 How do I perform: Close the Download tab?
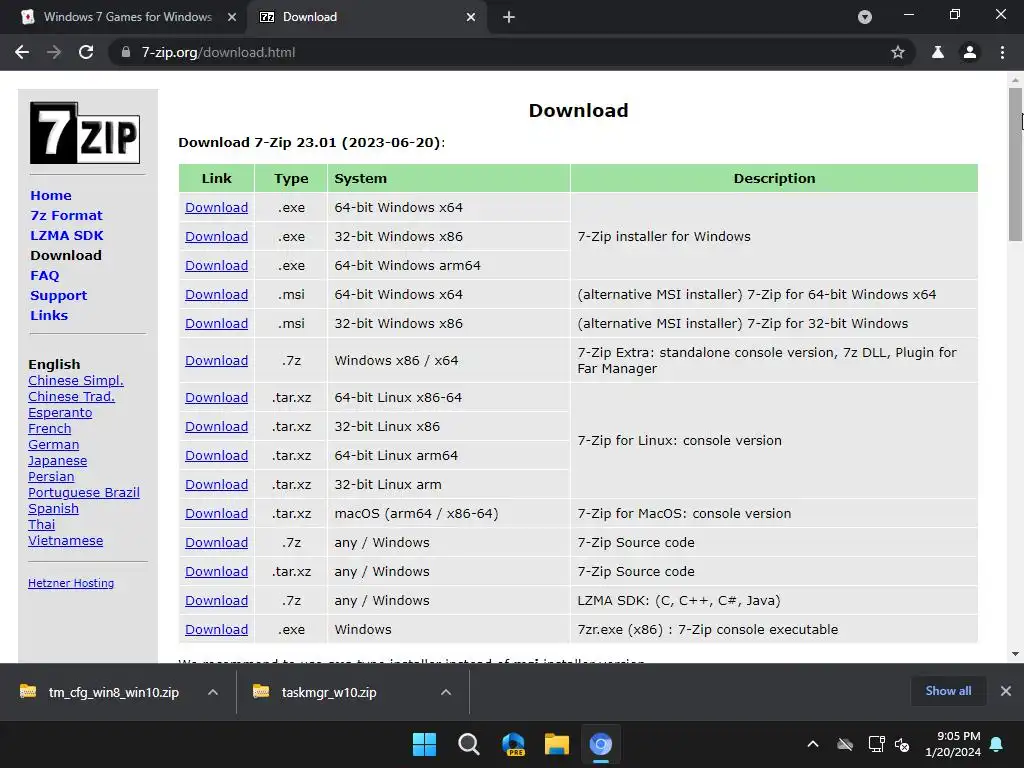(x=471, y=17)
